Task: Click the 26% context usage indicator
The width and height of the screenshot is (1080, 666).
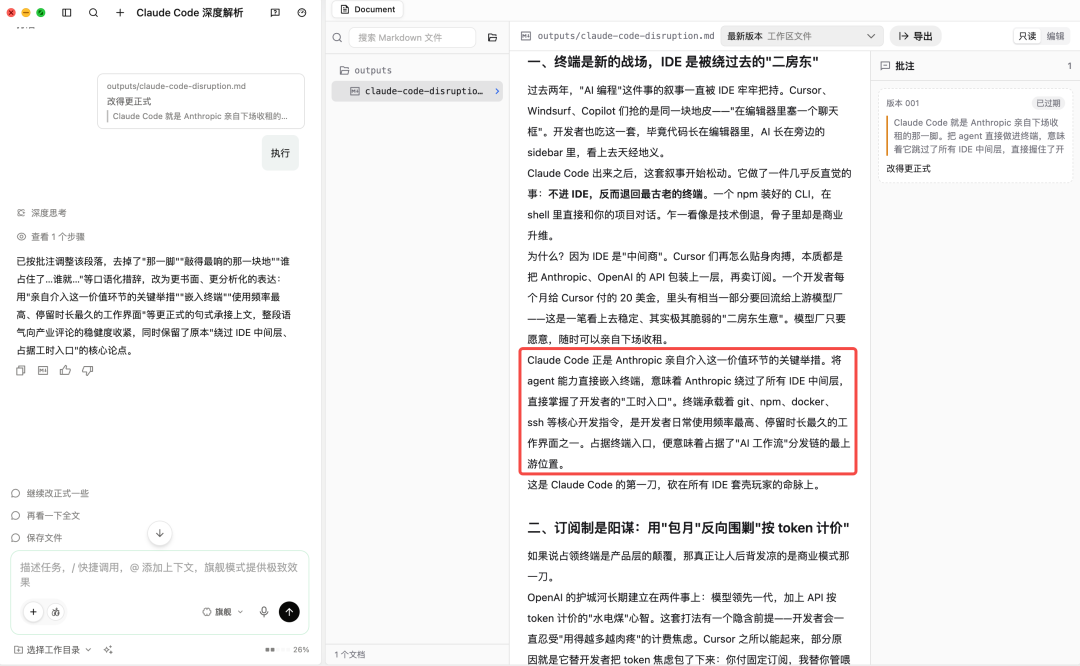Action: 288,649
